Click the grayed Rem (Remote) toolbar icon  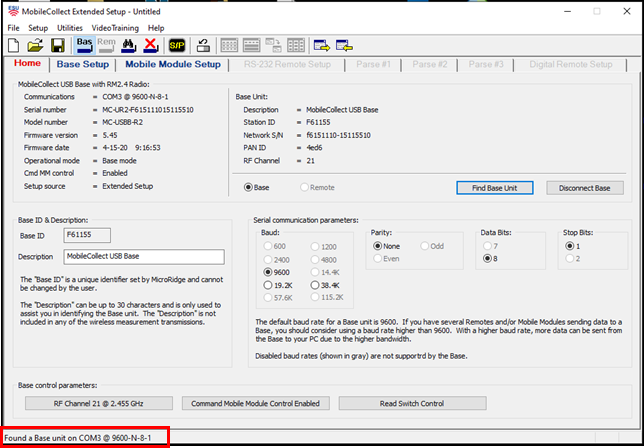tap(106, 45)
